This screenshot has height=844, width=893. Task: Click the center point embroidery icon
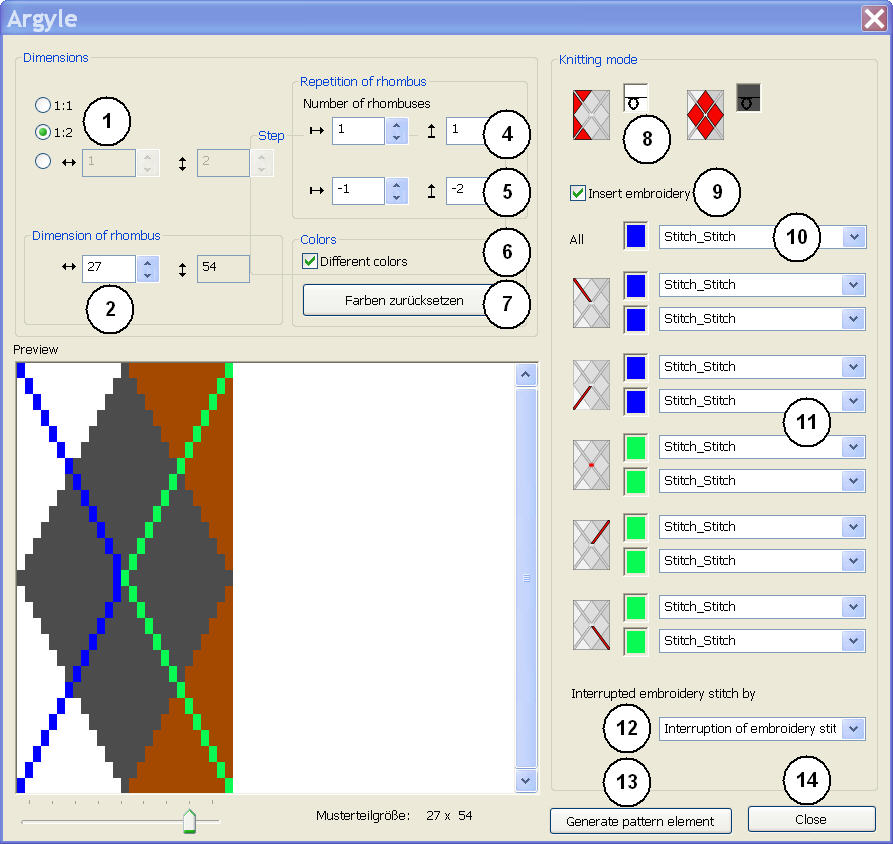point(590,464)
